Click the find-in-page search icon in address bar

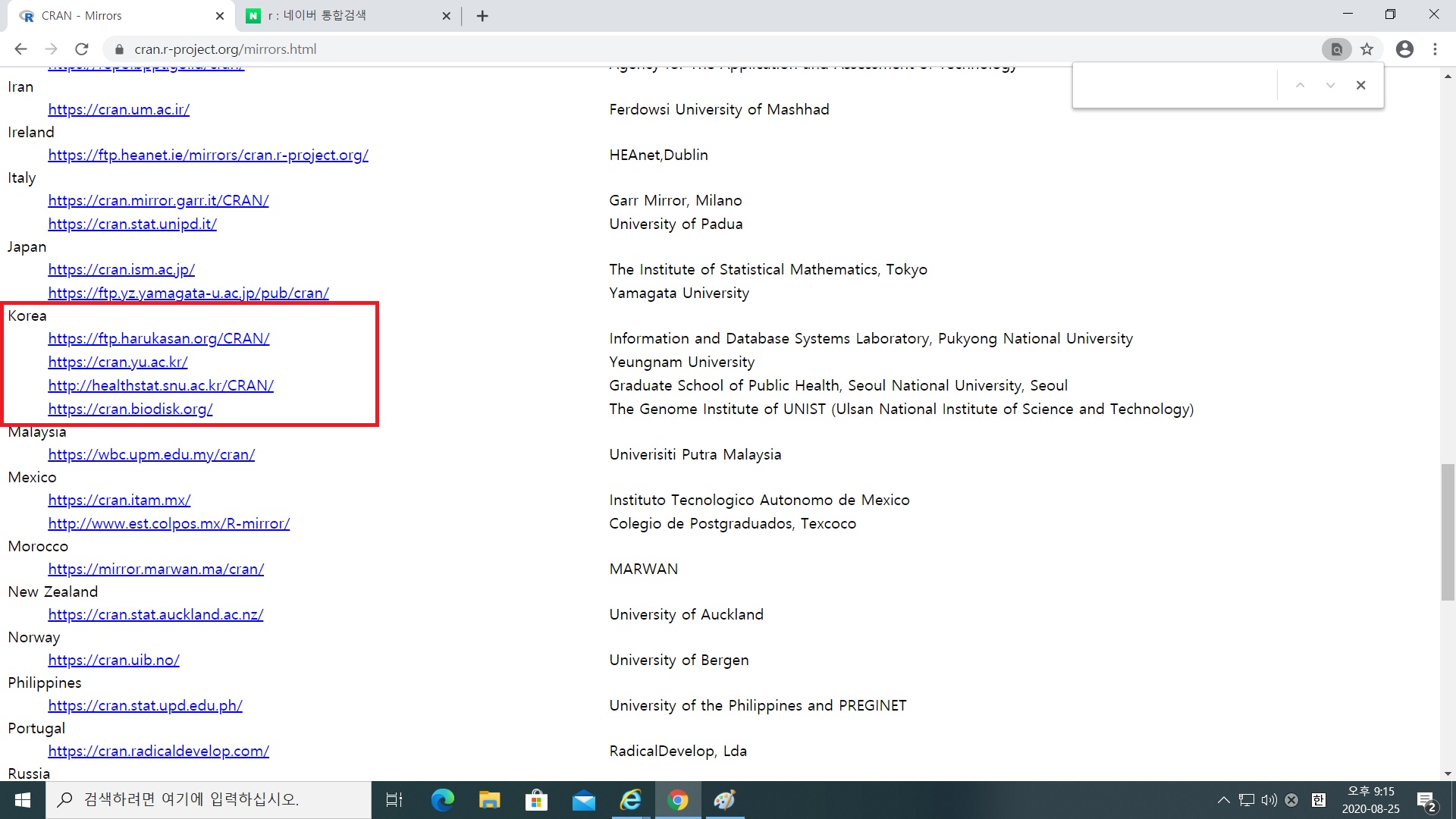pos(1337,49)
